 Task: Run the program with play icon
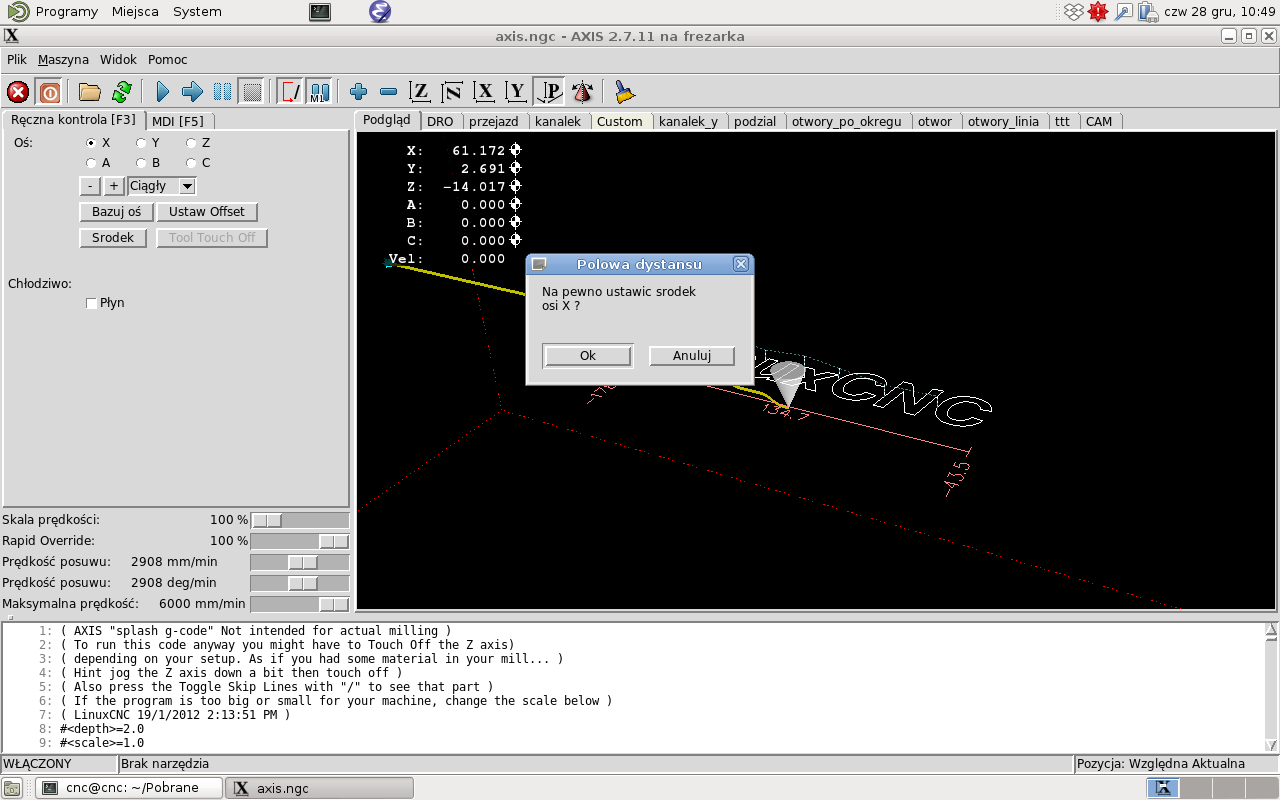pos(163,92)
